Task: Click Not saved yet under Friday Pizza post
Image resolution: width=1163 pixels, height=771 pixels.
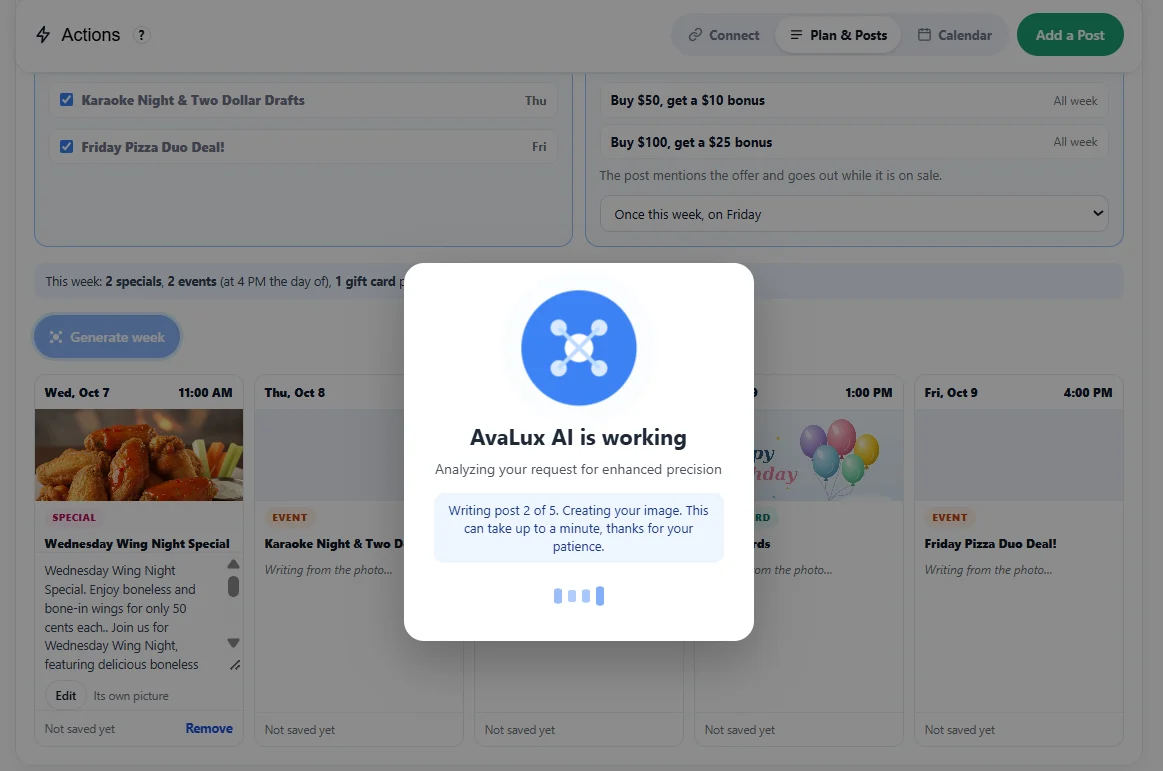Action: pyautogui.click(x=960, y=730)
